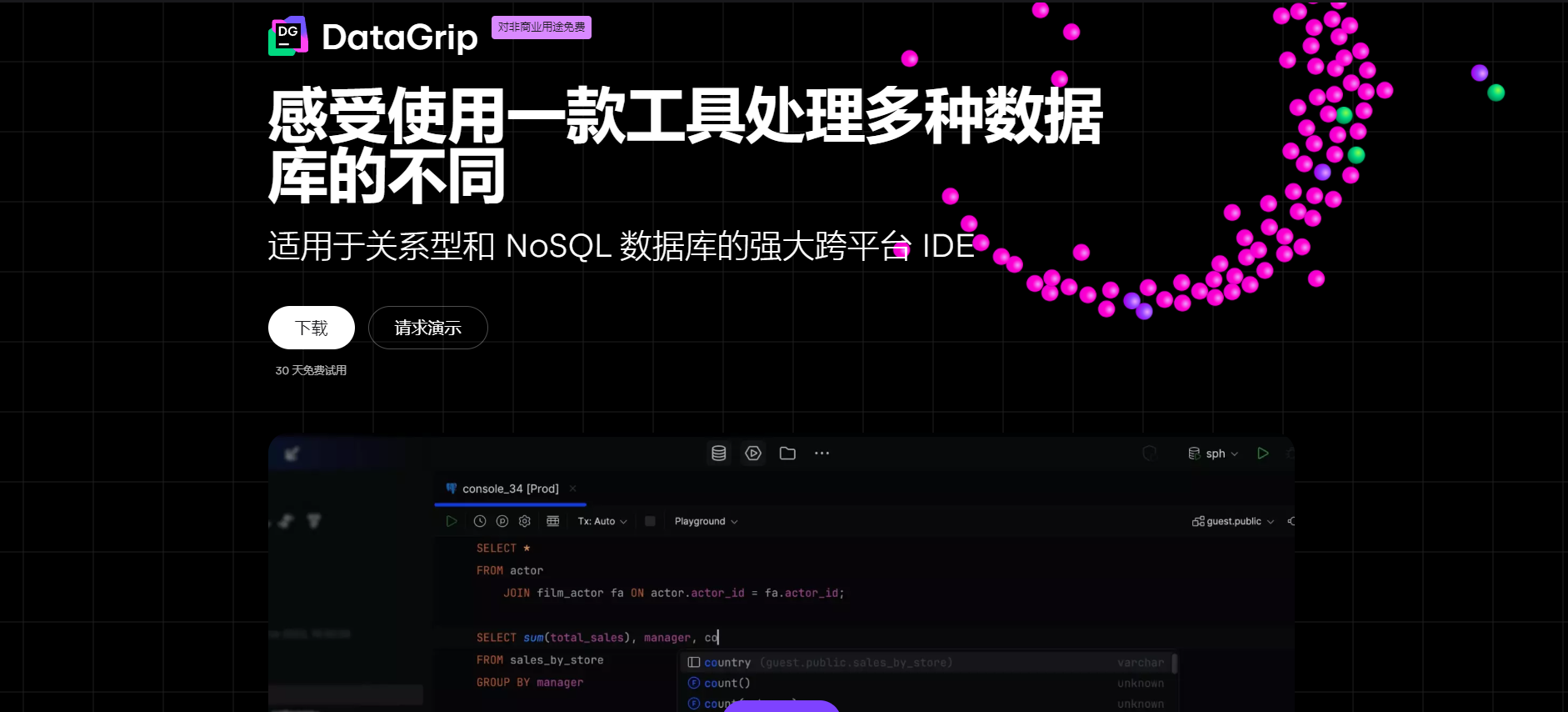The height and width of the screenshot is (712, 1568).
Task: Click the shield icon left of sph
Action: pyautogui.click(x=1150, y=453)
